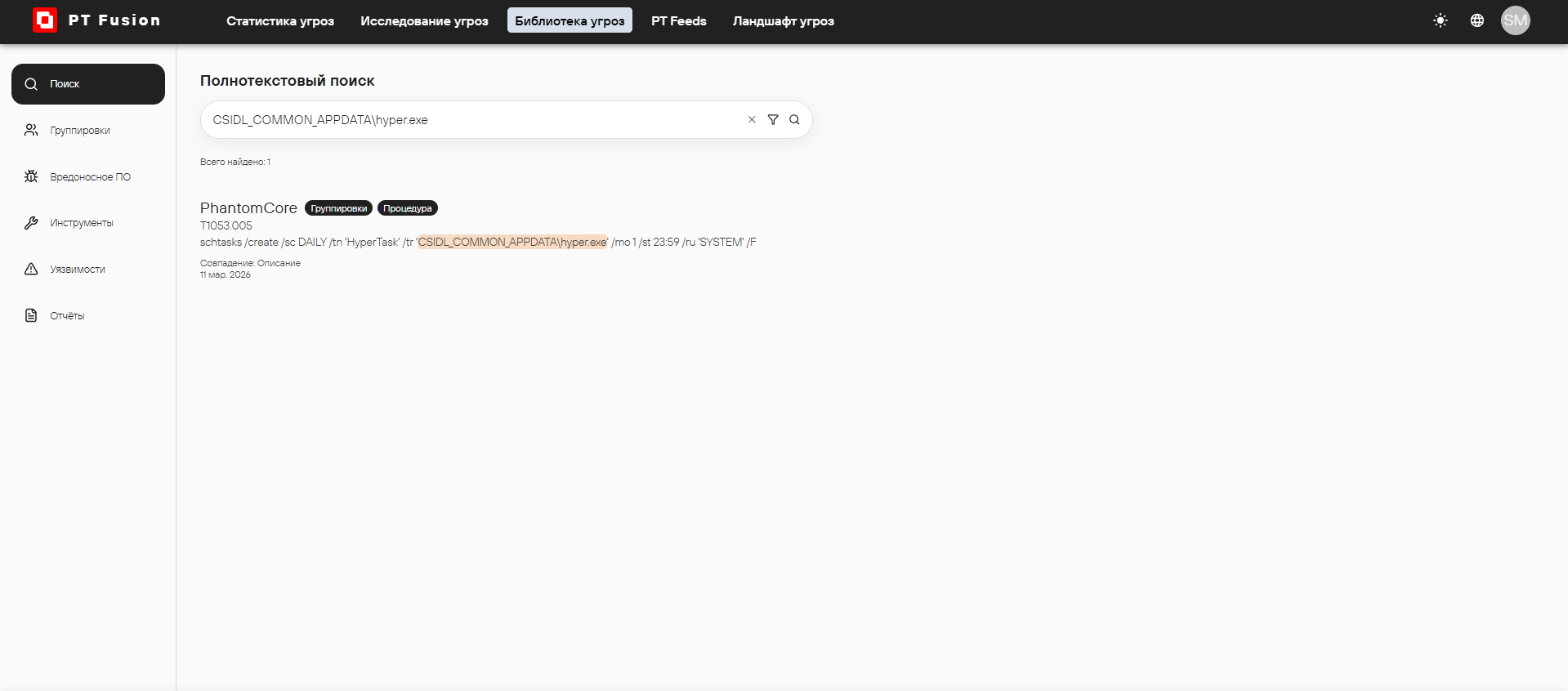The width and height of the screenshot is (1568, 691).
Task: Click the PT Fusion brand name
Action: pos(114,20)
